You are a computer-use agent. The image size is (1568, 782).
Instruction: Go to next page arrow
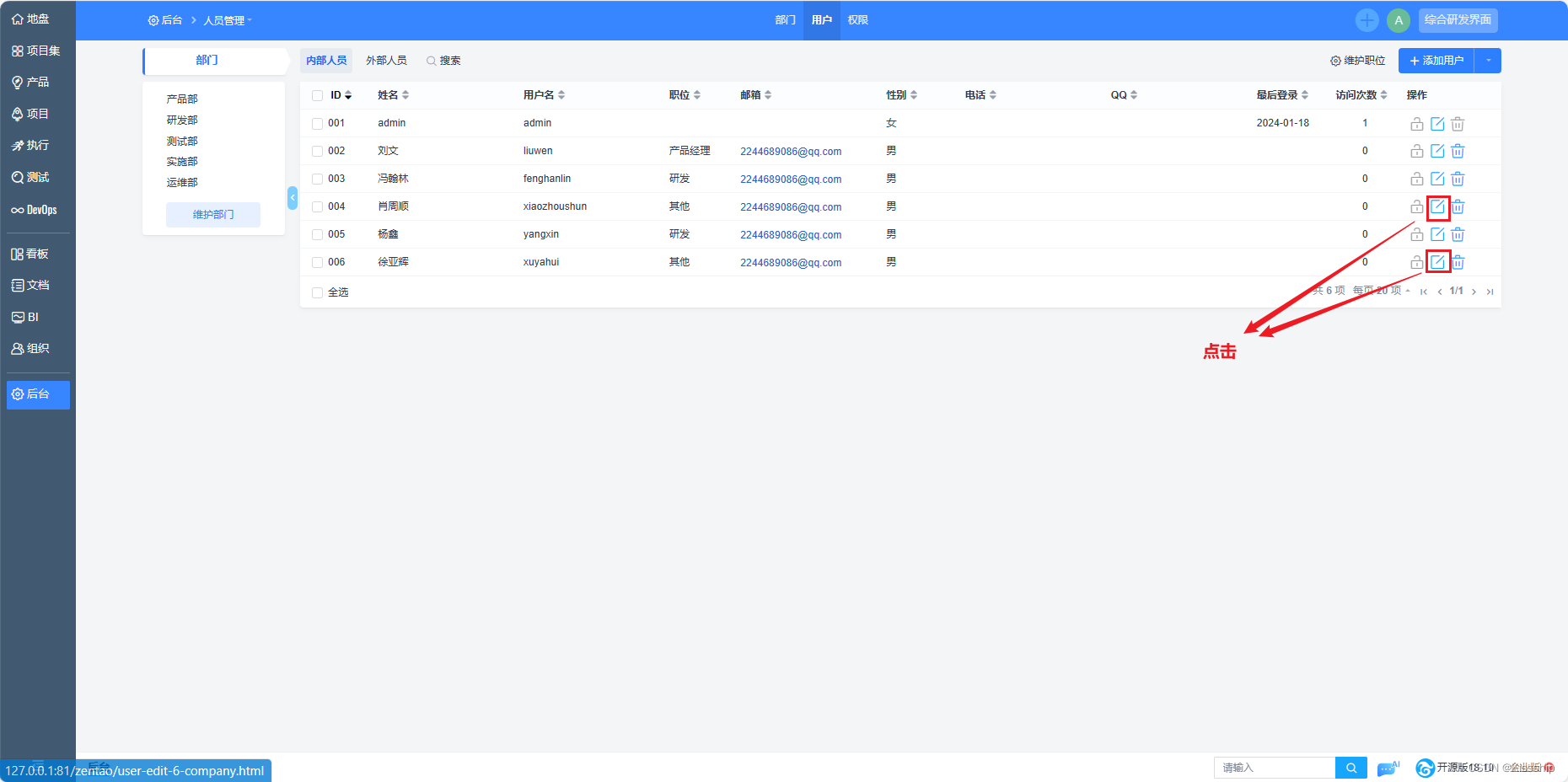[x=1474, y=292]
